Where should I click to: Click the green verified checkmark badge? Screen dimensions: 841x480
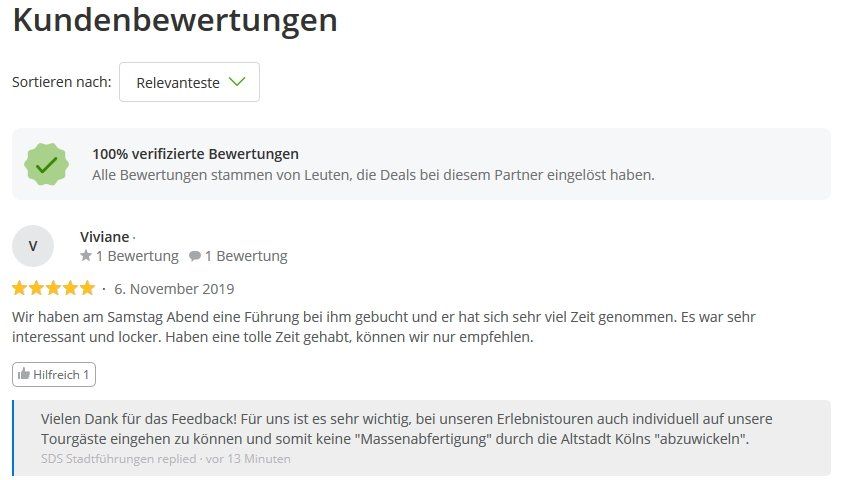coord(46,164)
